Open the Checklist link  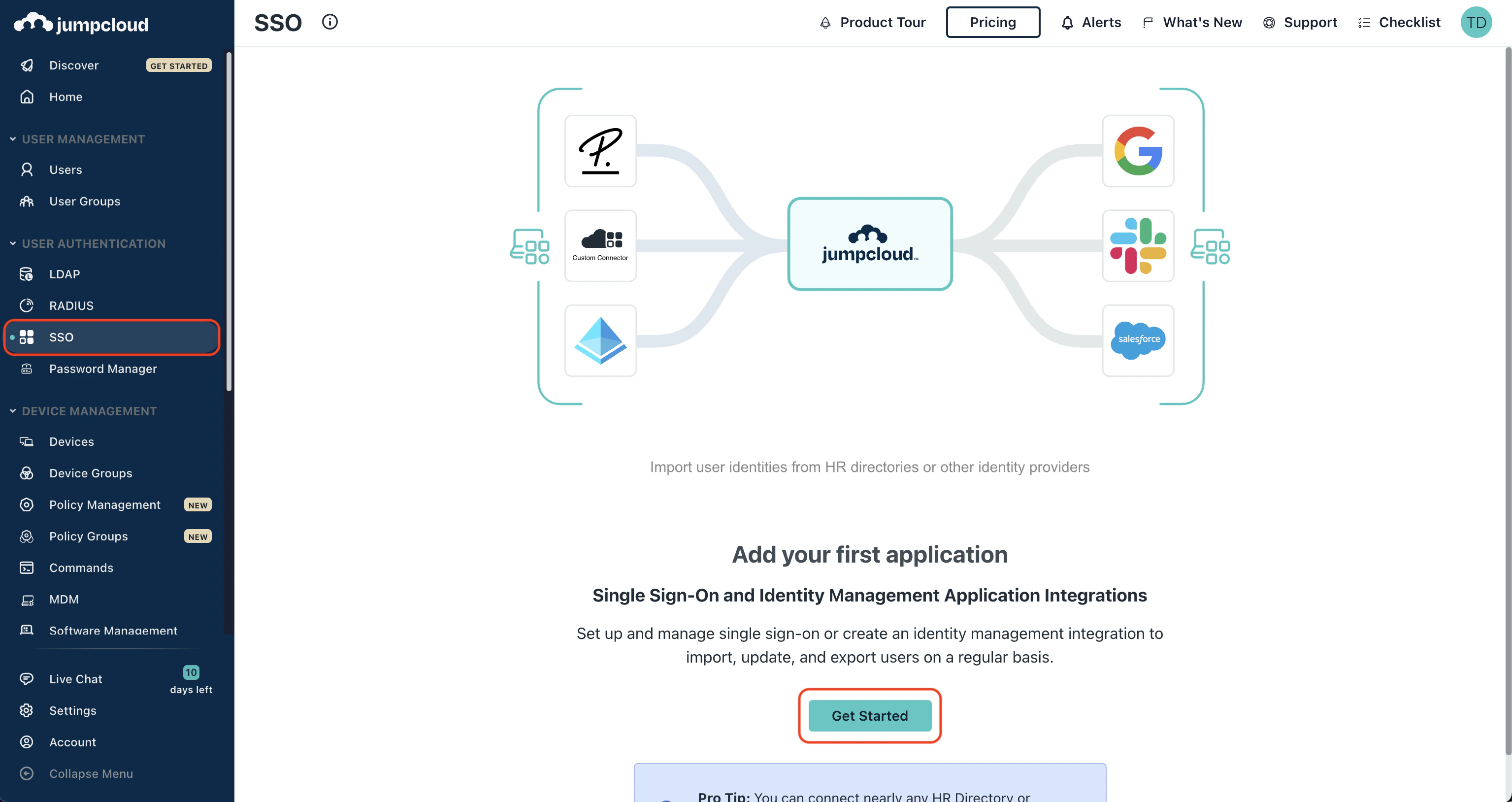tap(1399, 22)
